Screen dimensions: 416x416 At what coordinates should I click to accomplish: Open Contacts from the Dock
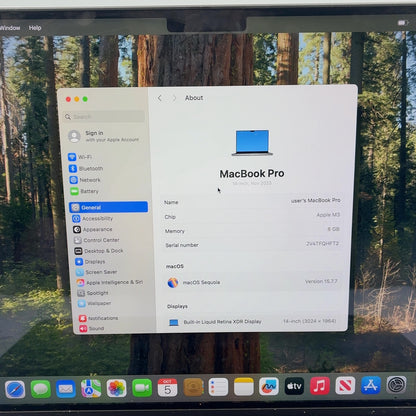tap(193, 387)
